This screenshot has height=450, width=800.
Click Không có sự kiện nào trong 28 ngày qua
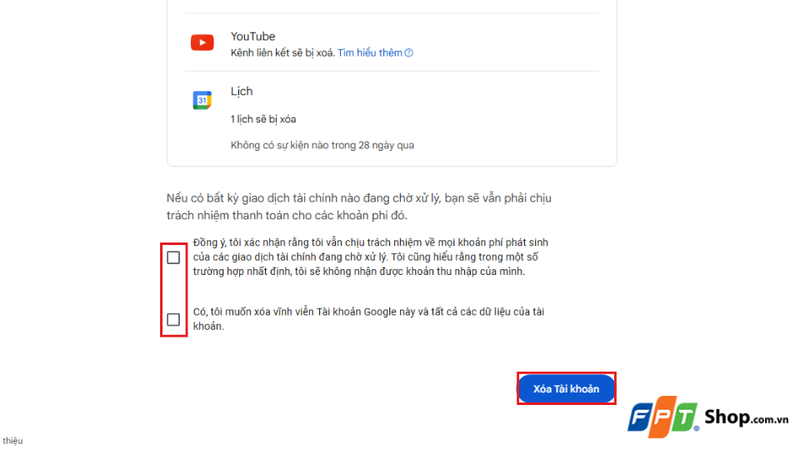tap(322, 145)
